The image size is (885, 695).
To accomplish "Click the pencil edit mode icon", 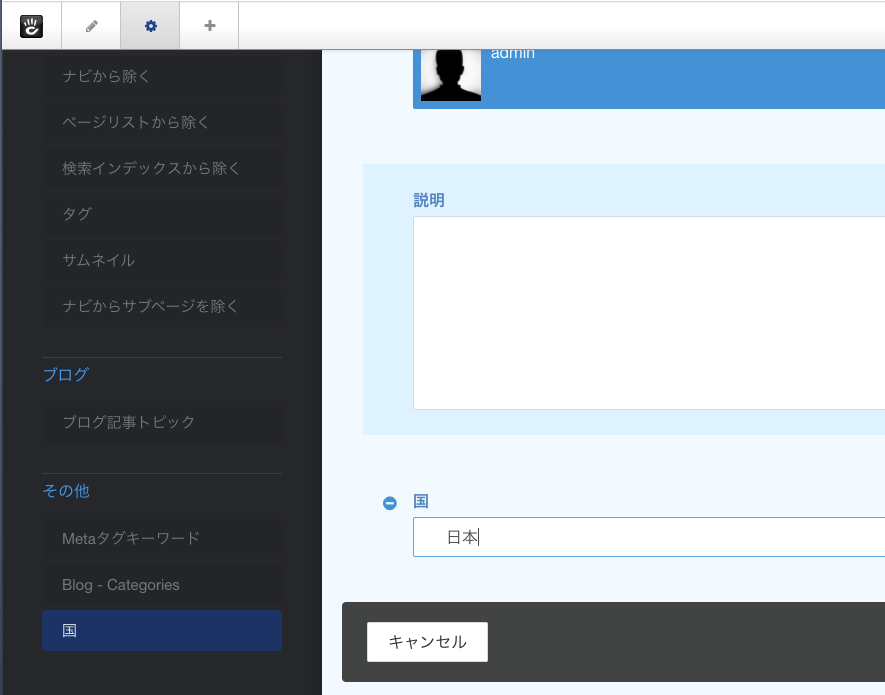I will point(91,26).
